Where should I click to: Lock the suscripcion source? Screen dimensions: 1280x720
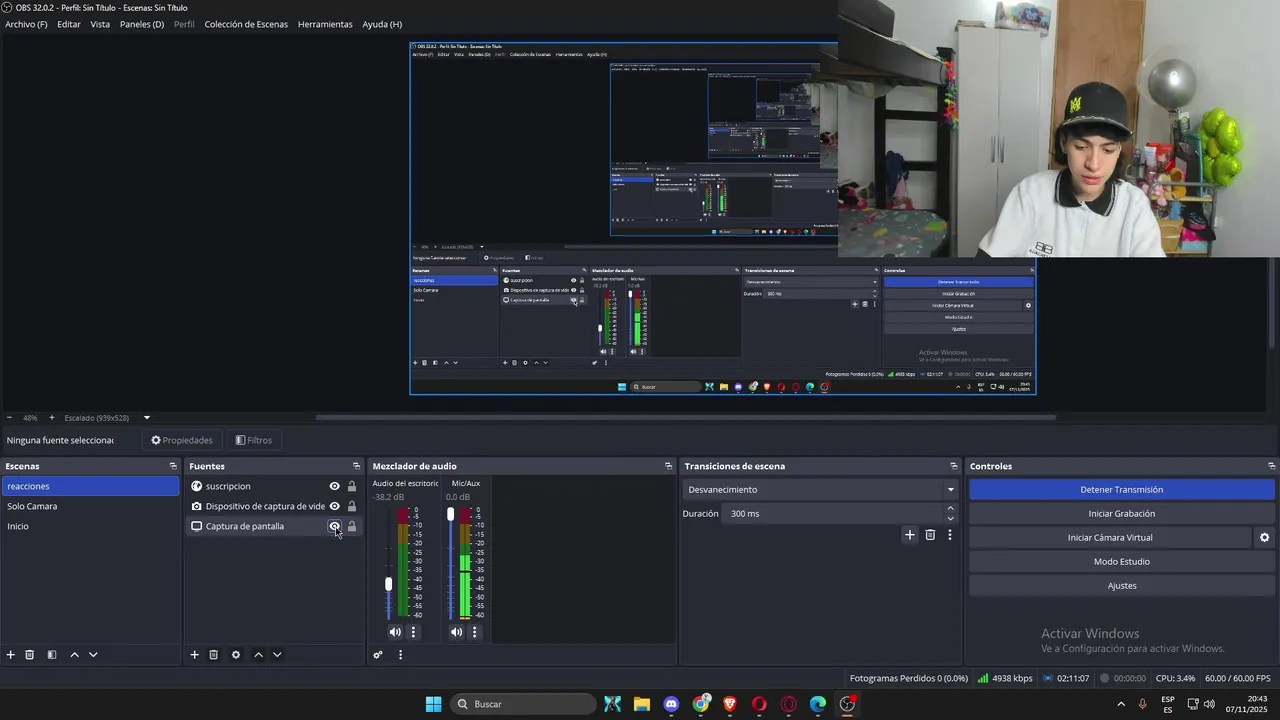click(x=352, y=486)
